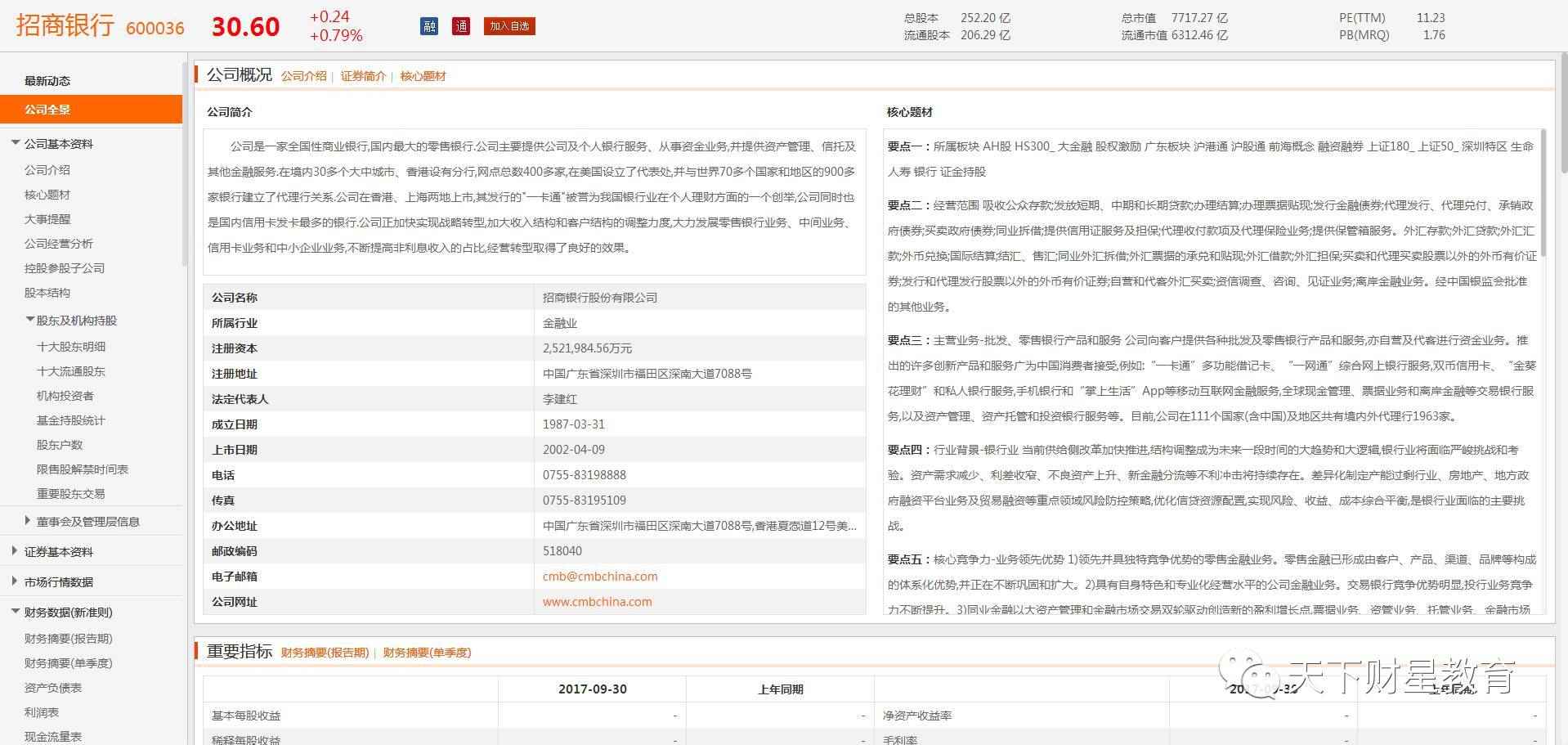Open 十大股东明细 in the sidebar
Image resolution: width=1568 pixels, height=745 pixels.
(71, 347)
